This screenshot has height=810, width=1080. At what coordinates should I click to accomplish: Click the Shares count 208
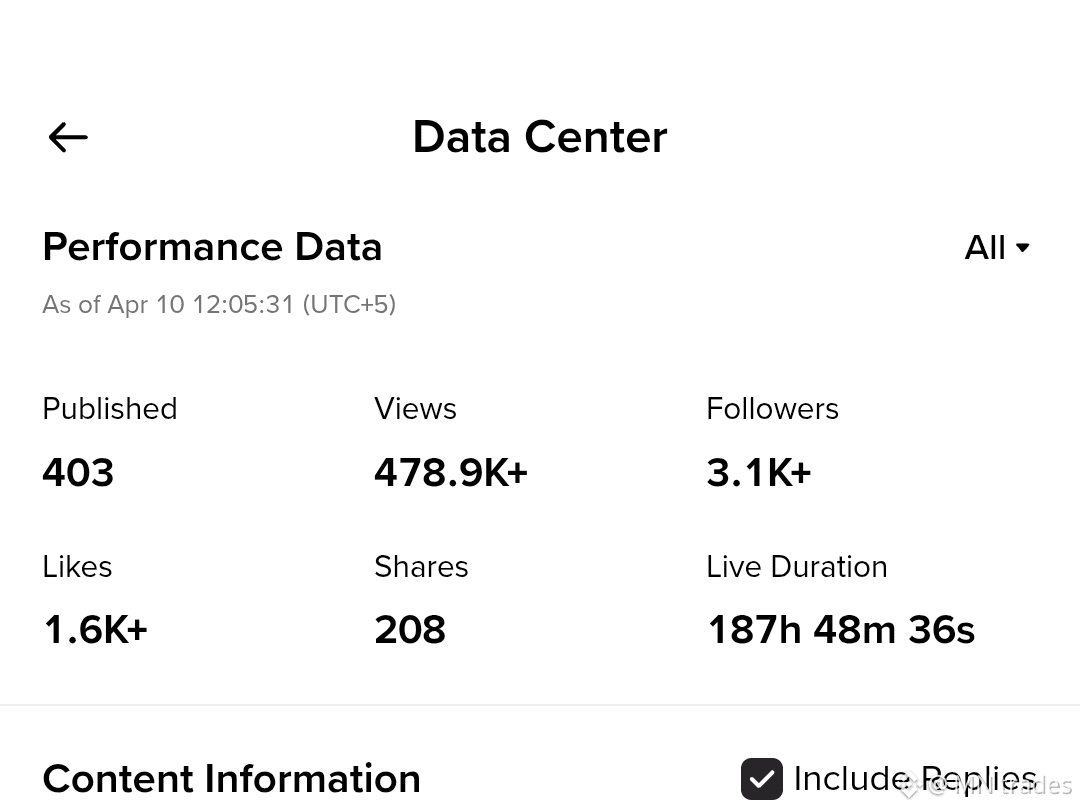coord(410,630)
